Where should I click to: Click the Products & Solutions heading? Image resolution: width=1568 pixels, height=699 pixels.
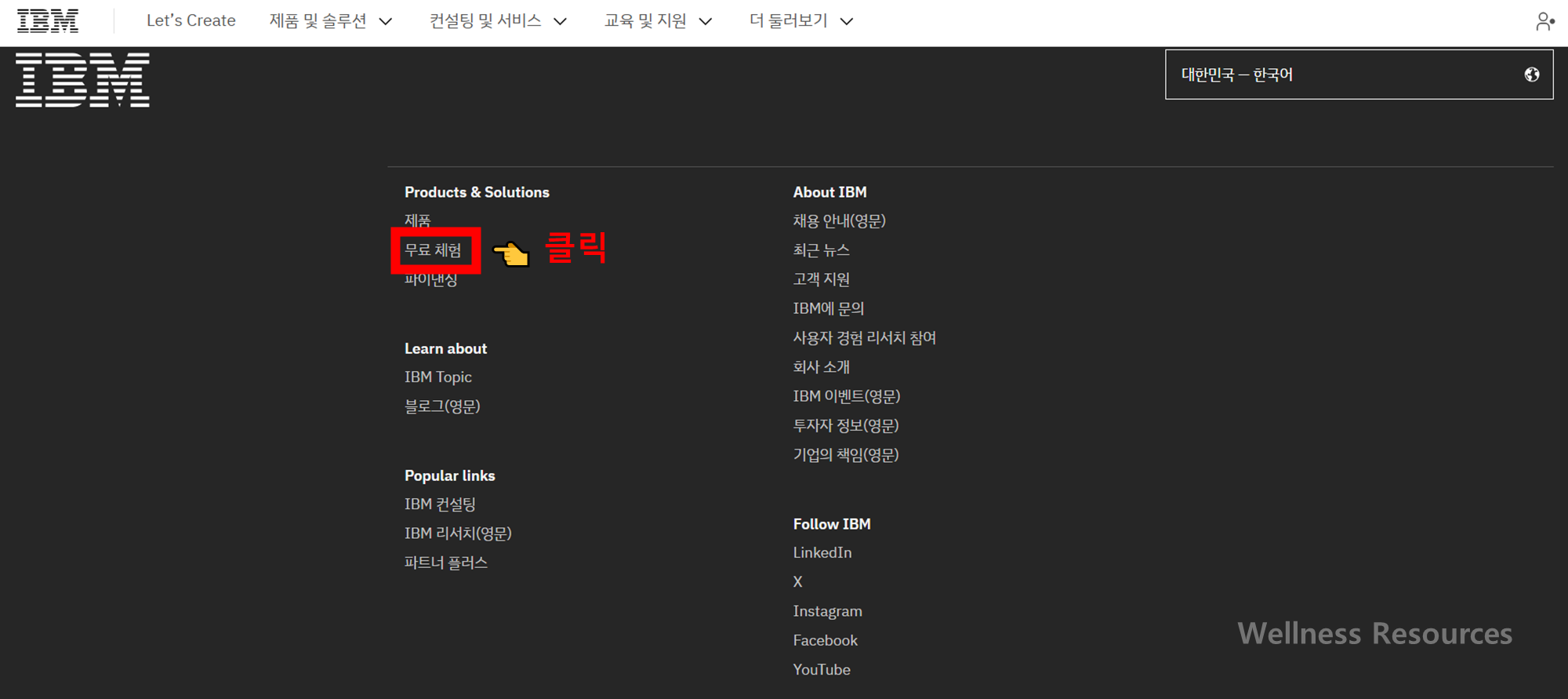(x=477, y=192)
